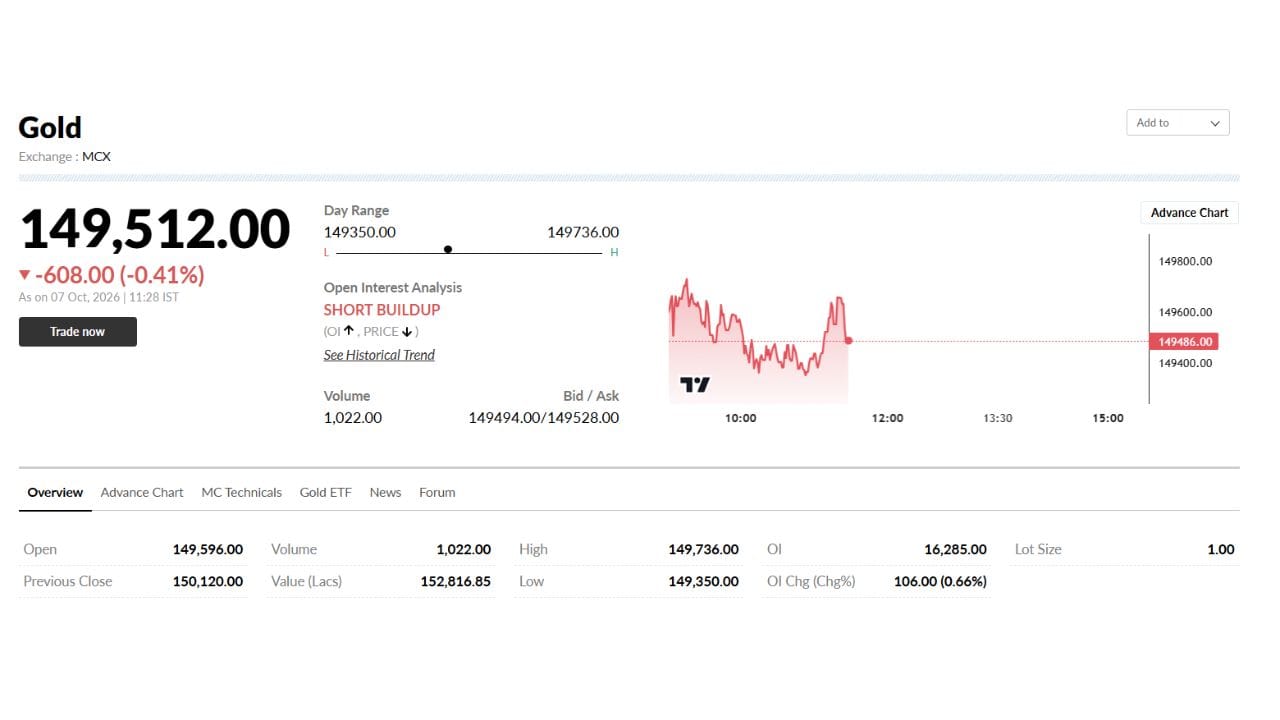Click the day range slider marker dot
This screenshot has width=1280, height=720.
pos(448,250)
